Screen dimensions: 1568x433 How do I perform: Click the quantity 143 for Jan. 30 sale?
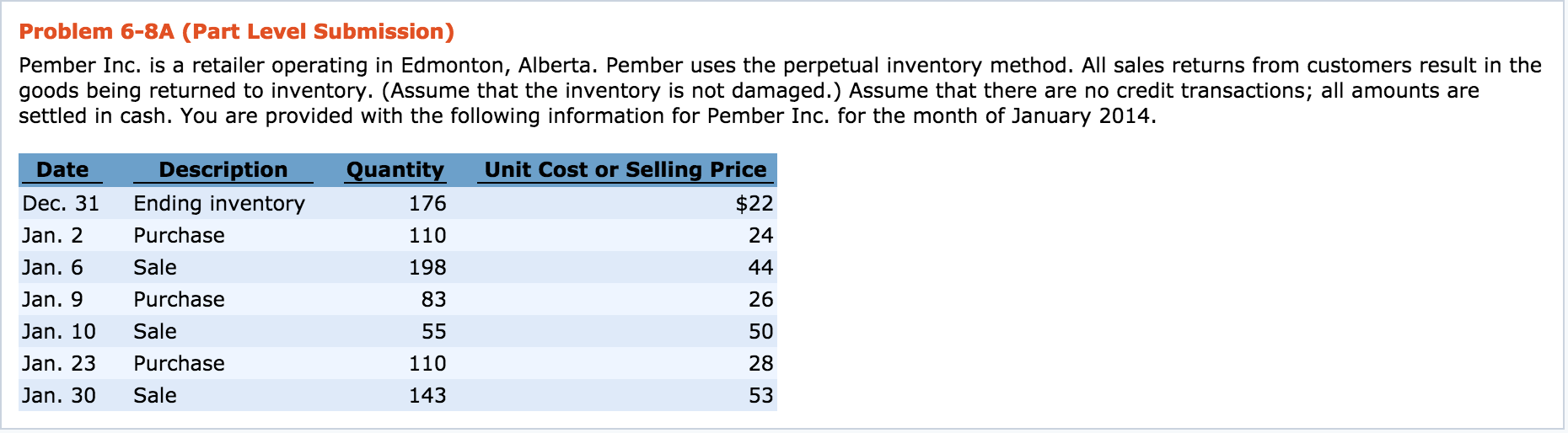[427, 396]
